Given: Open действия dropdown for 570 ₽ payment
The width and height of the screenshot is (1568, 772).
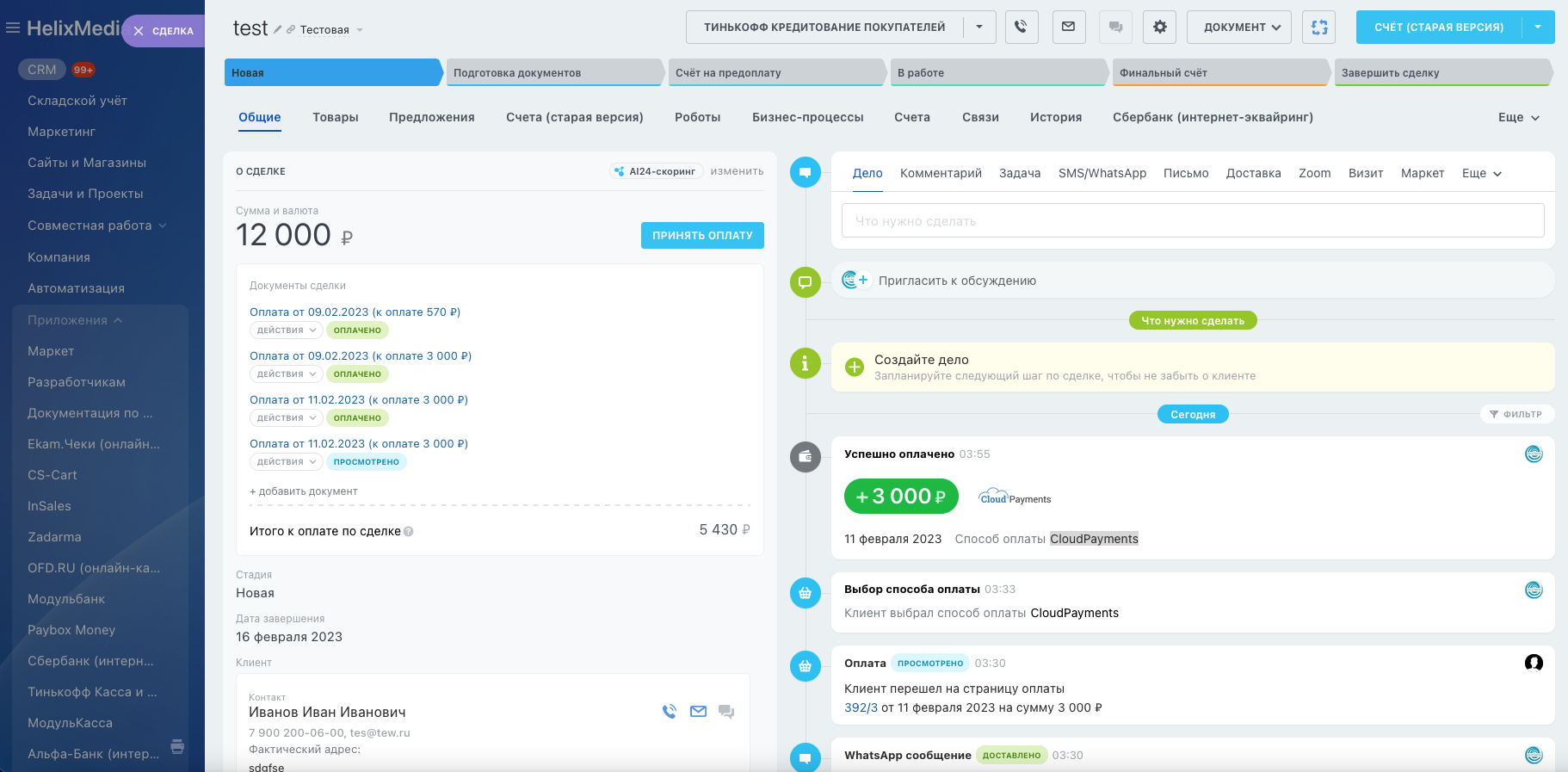Looking at the screenshot, I should point(287,330).
